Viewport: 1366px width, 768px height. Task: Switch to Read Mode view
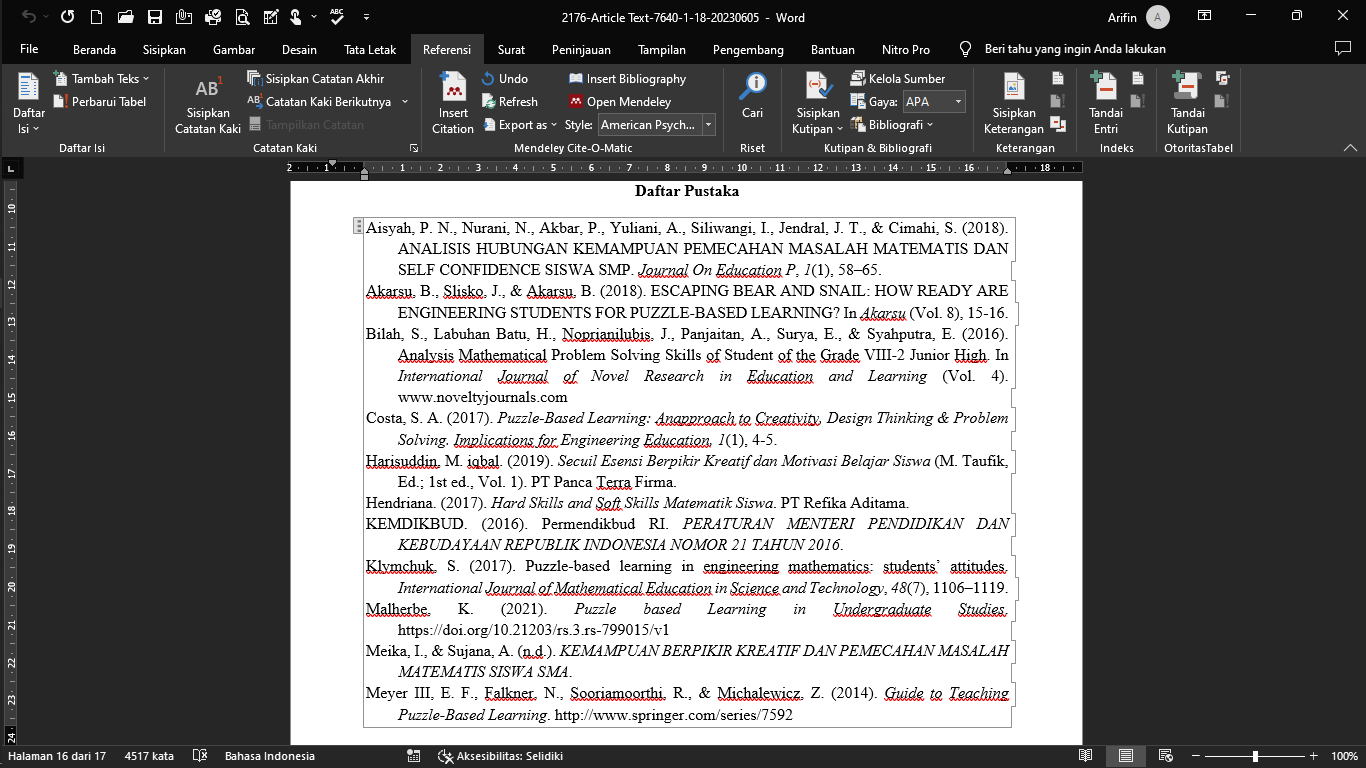[x=1086, y=756]
